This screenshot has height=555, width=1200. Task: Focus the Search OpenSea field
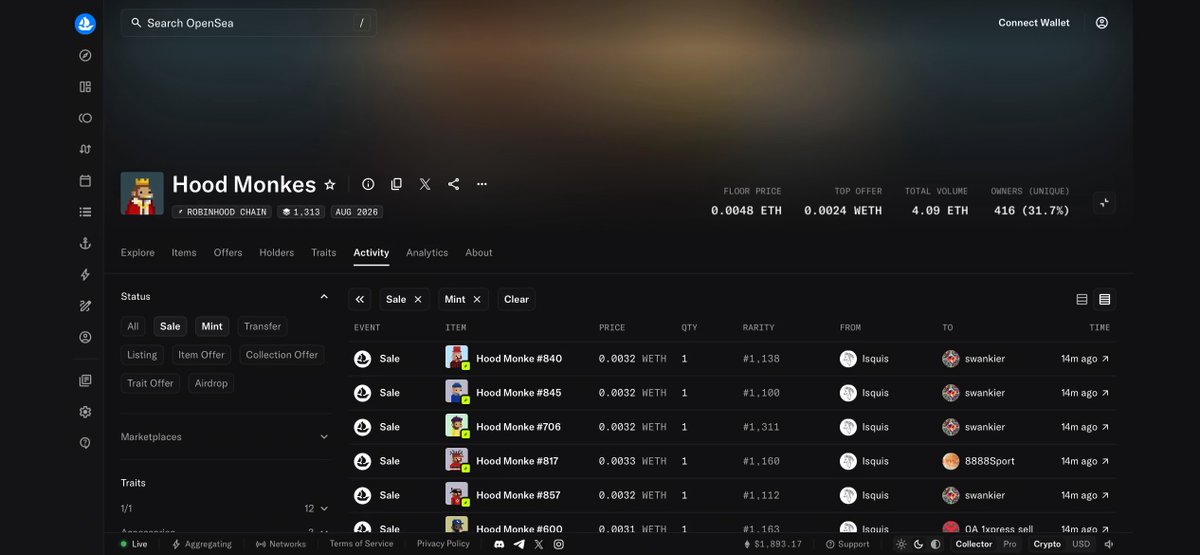pyautogui.click(x=249, y=23)
